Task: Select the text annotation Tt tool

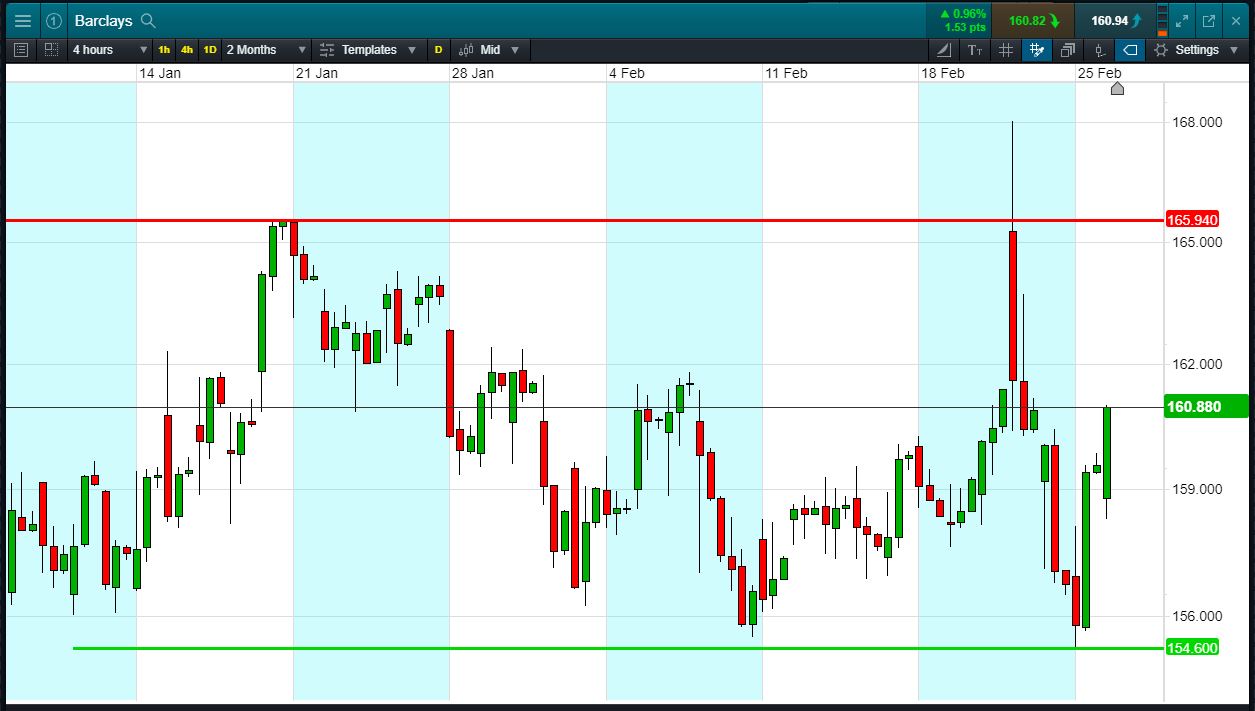Action: click(975, 50)
